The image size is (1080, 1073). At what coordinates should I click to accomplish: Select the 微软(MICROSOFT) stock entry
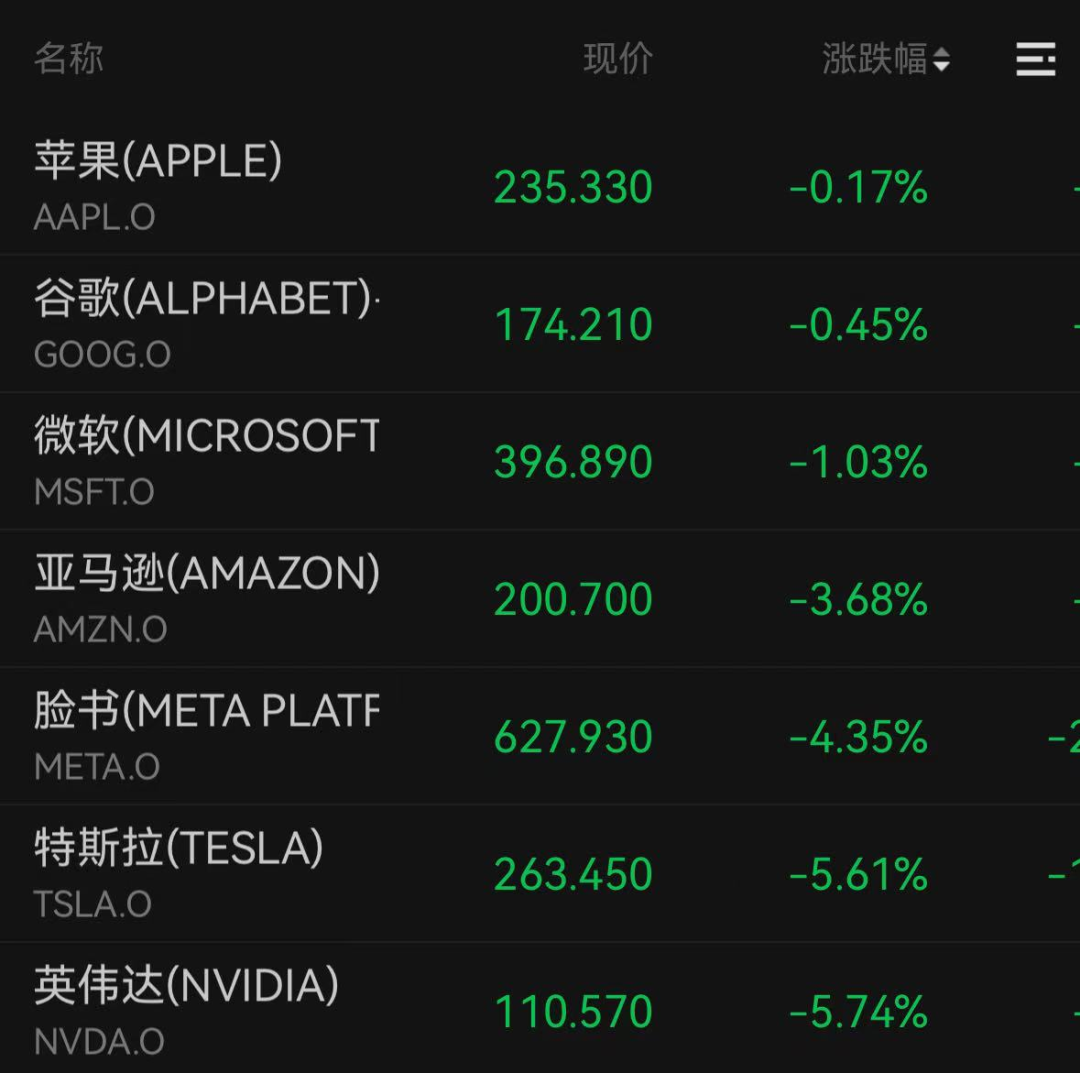206,436
